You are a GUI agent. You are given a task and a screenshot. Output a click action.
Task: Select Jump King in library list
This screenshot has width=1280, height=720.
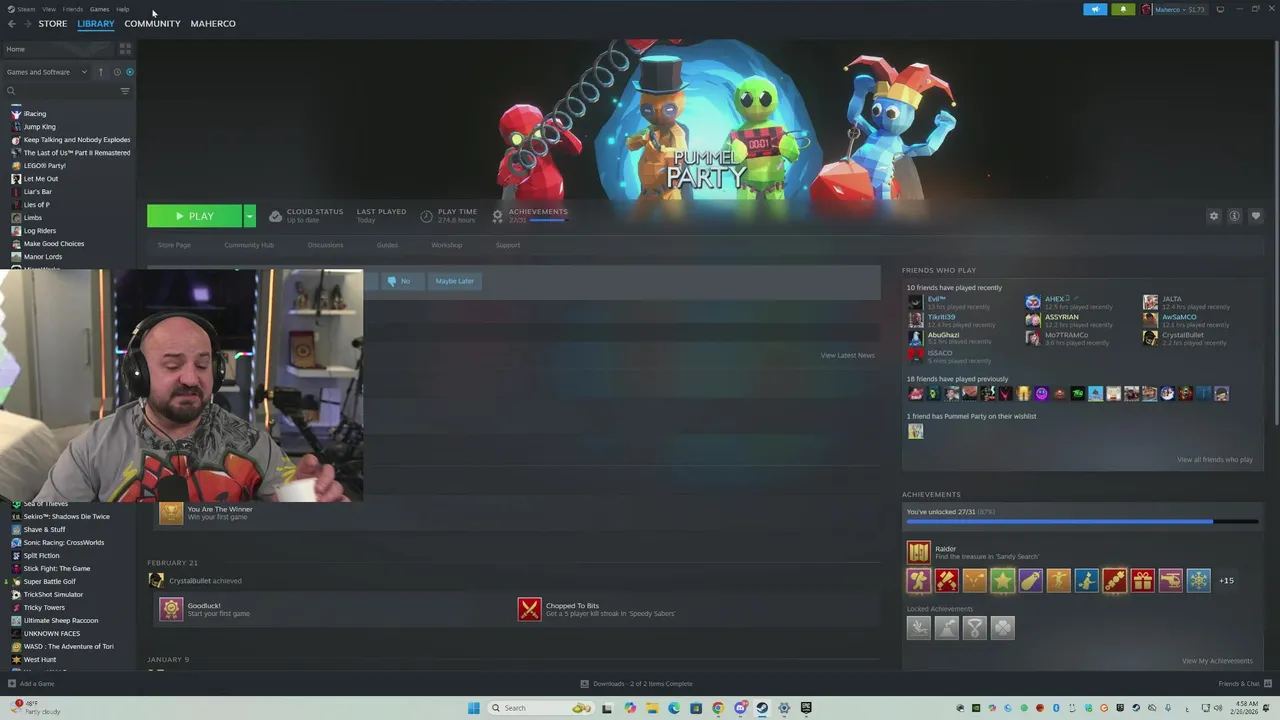point(40,127)
